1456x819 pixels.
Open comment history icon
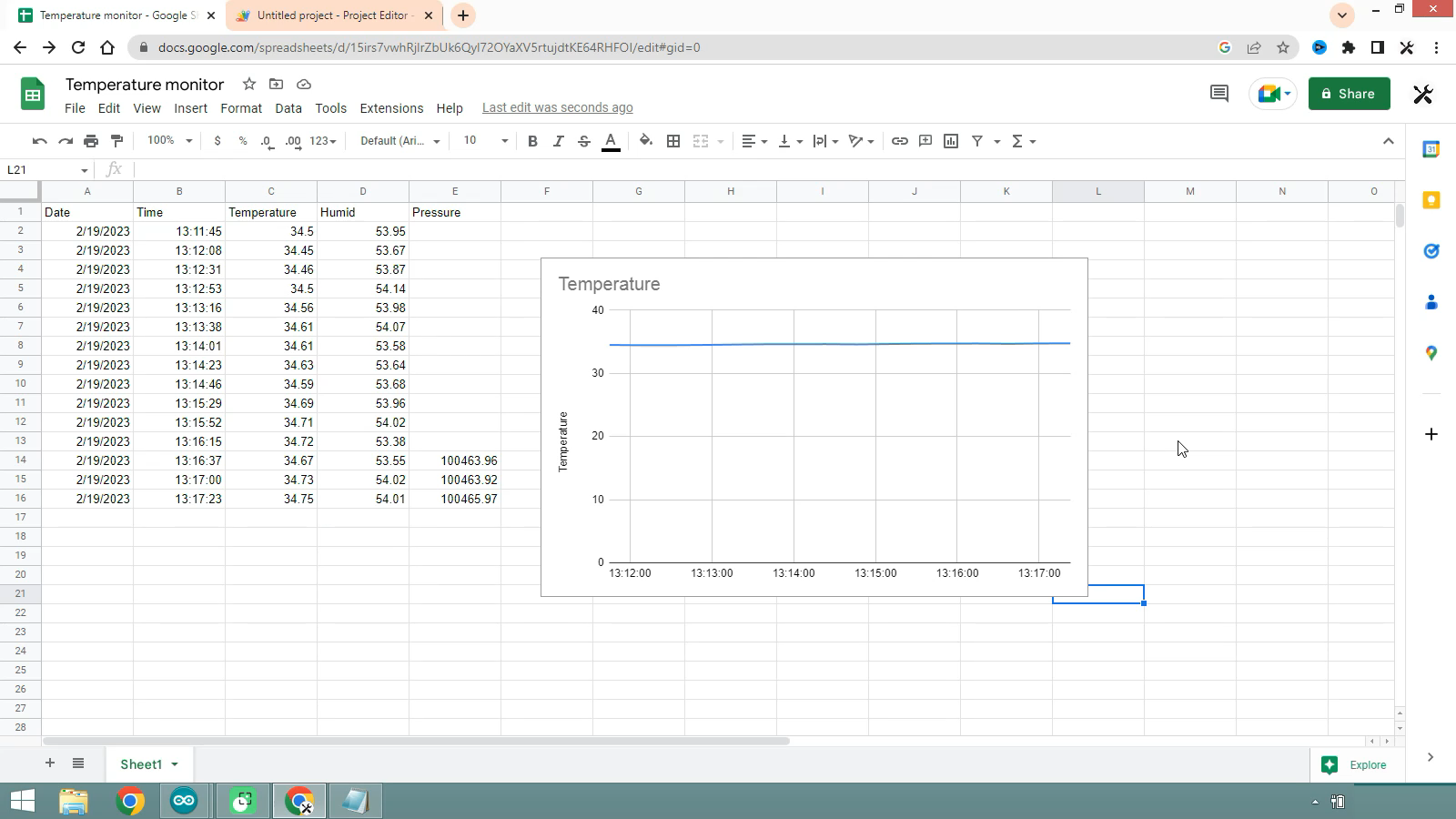click(1219, 94)
